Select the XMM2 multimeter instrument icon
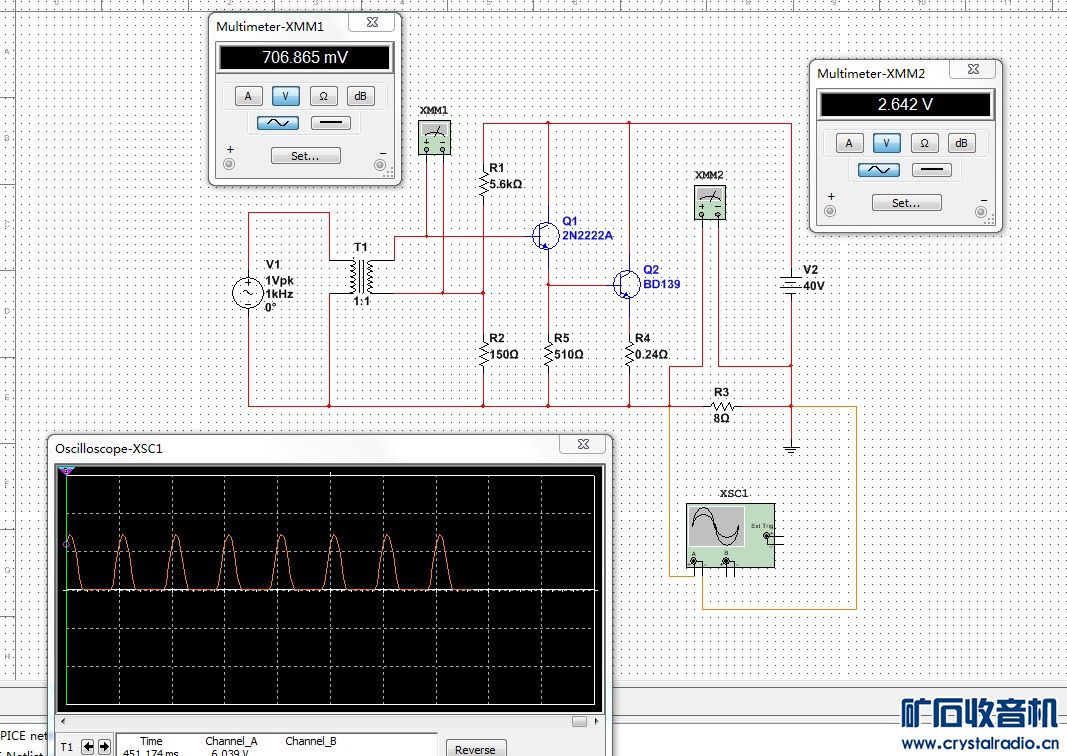 (x=711, y=203)
